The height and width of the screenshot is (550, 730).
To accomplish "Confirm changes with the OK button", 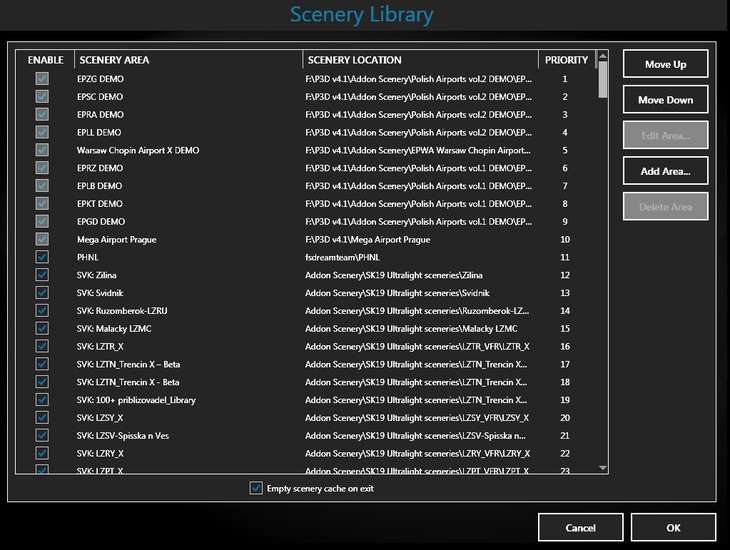I will (x=673, y=527).
